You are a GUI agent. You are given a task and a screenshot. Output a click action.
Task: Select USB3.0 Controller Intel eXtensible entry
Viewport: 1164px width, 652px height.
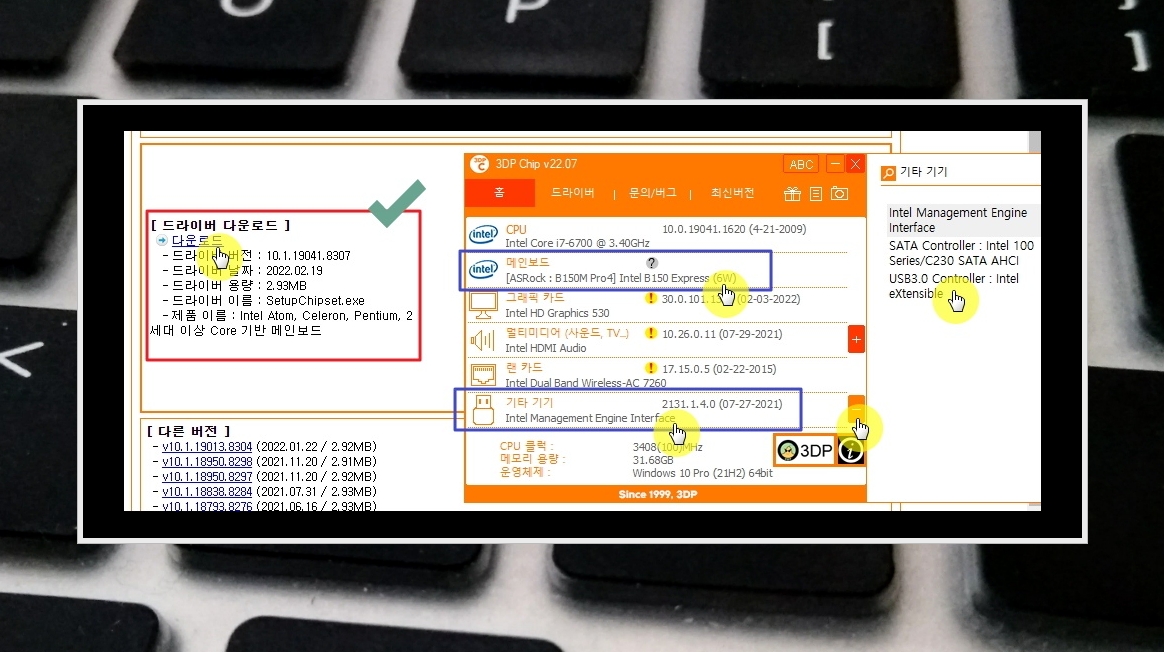click(953, 286)
